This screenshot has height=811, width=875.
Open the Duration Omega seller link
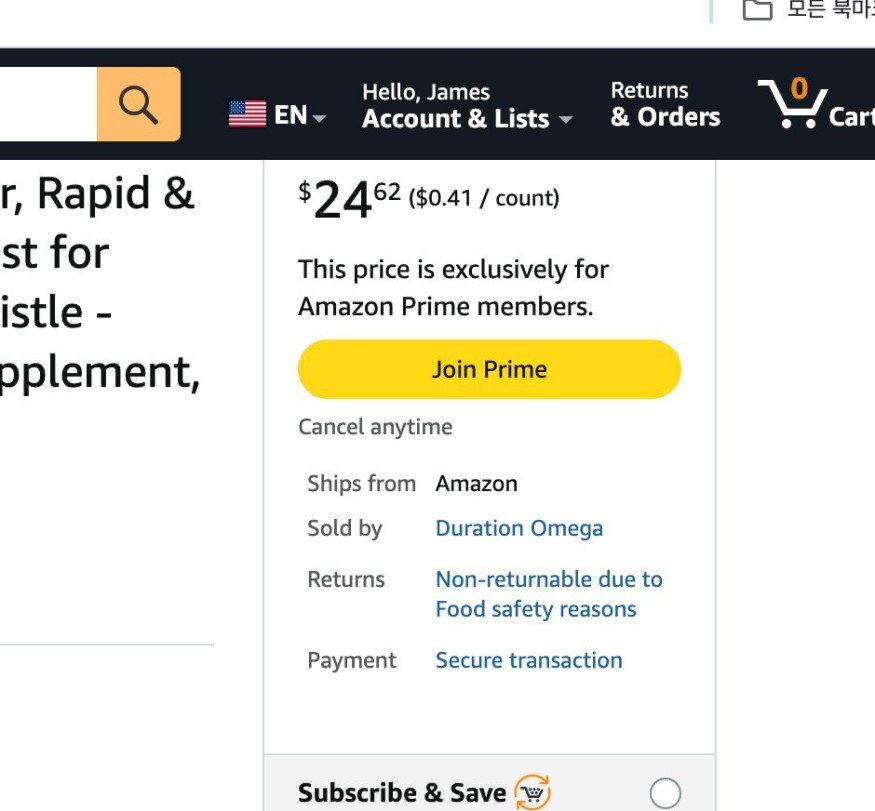click(x=519, y=528)
